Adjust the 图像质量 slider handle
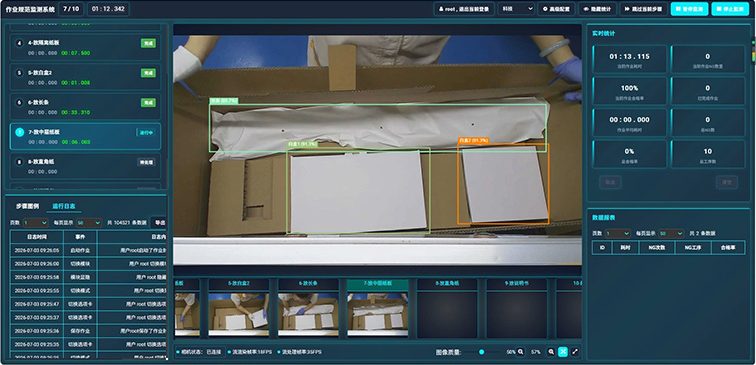 pos(482,352)
